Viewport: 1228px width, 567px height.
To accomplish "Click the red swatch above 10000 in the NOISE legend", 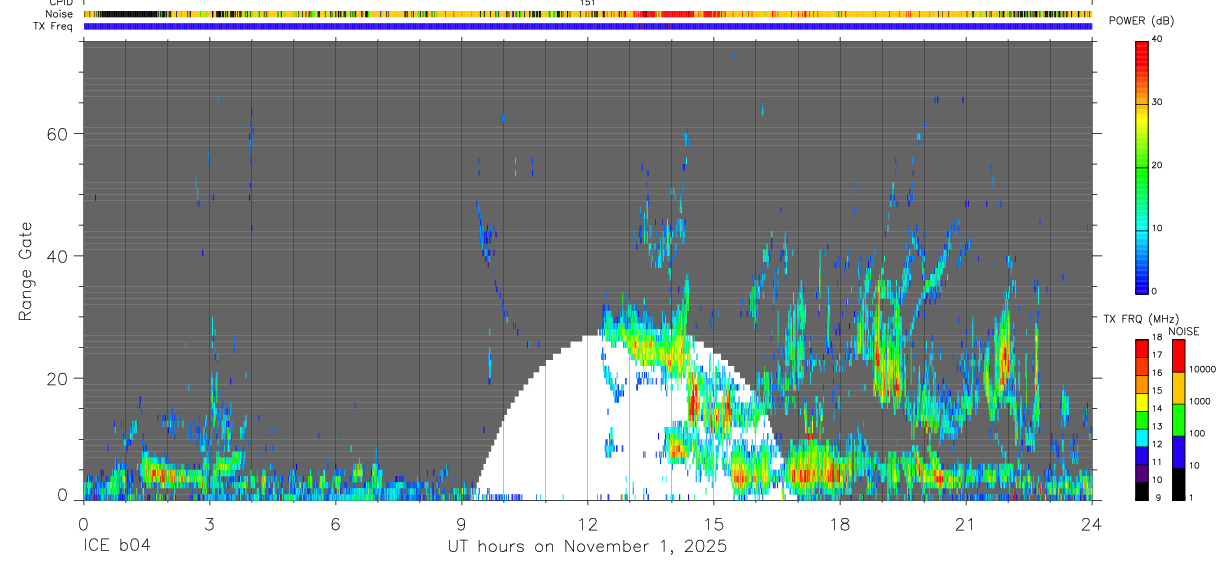I will [x=1178, y=356].
